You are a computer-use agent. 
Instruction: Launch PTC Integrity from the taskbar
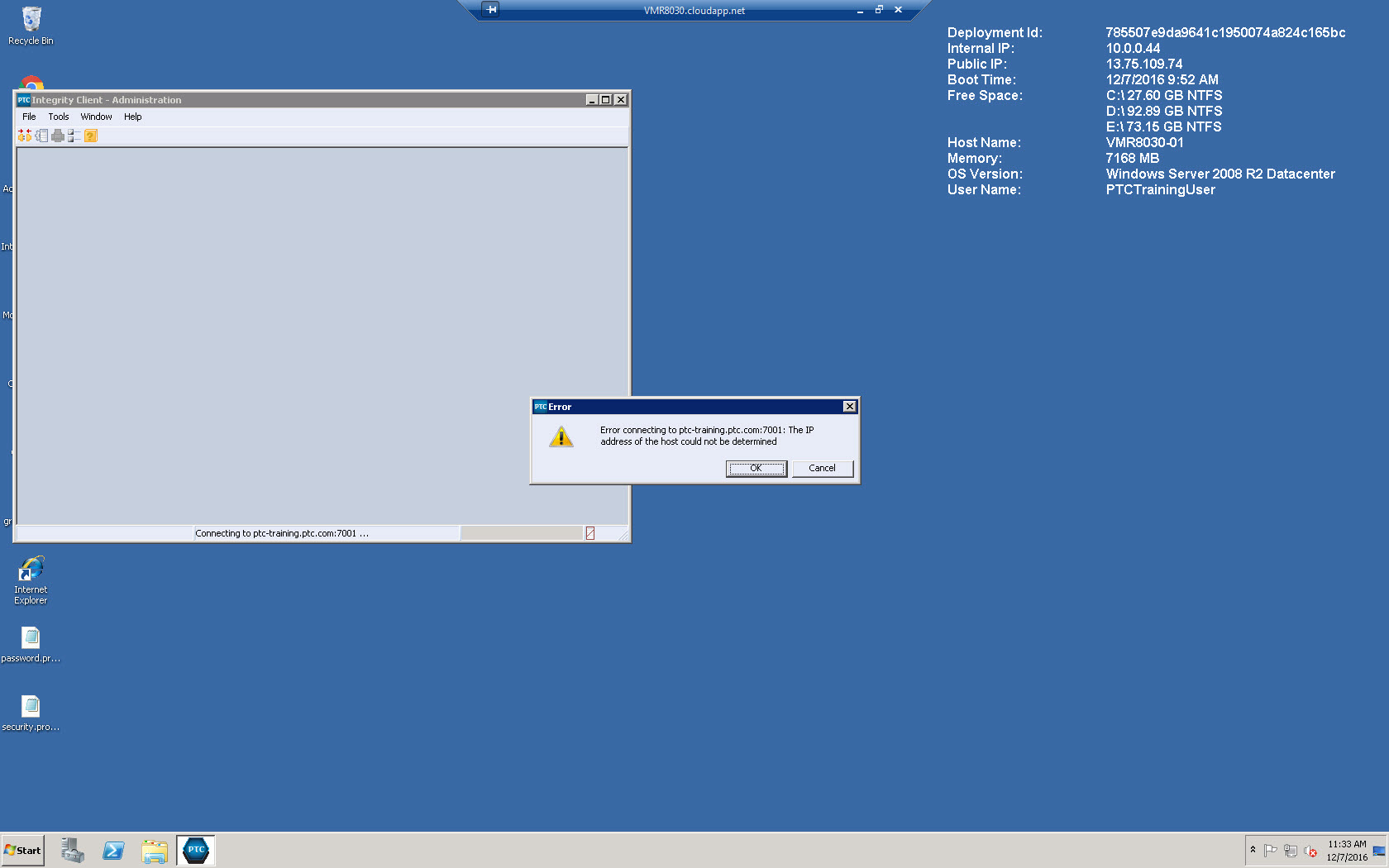(195, 850)
